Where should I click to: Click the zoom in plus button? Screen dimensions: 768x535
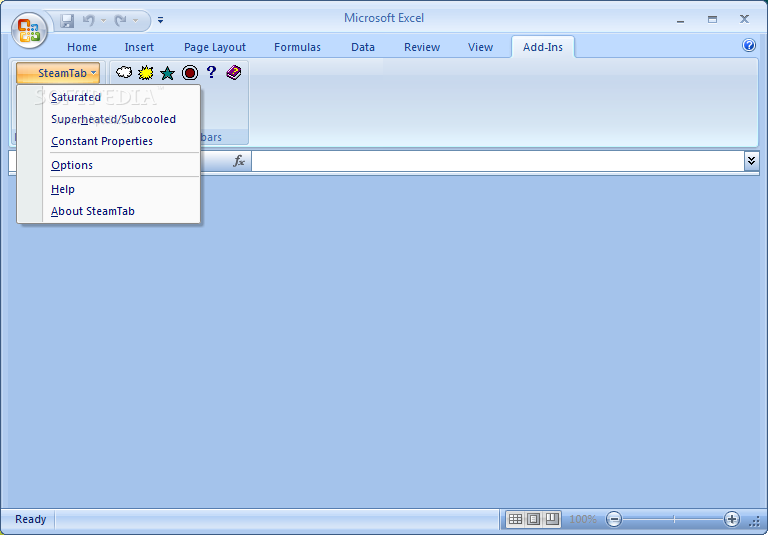click(x=731, y=519)
